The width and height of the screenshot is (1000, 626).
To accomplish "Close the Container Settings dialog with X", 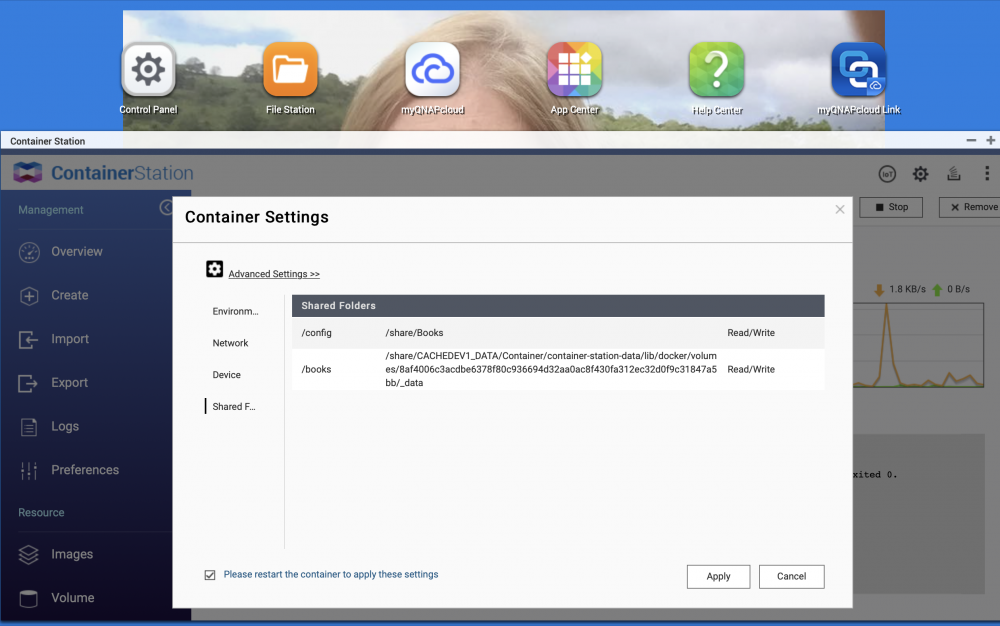I will [x=840, y=210].
